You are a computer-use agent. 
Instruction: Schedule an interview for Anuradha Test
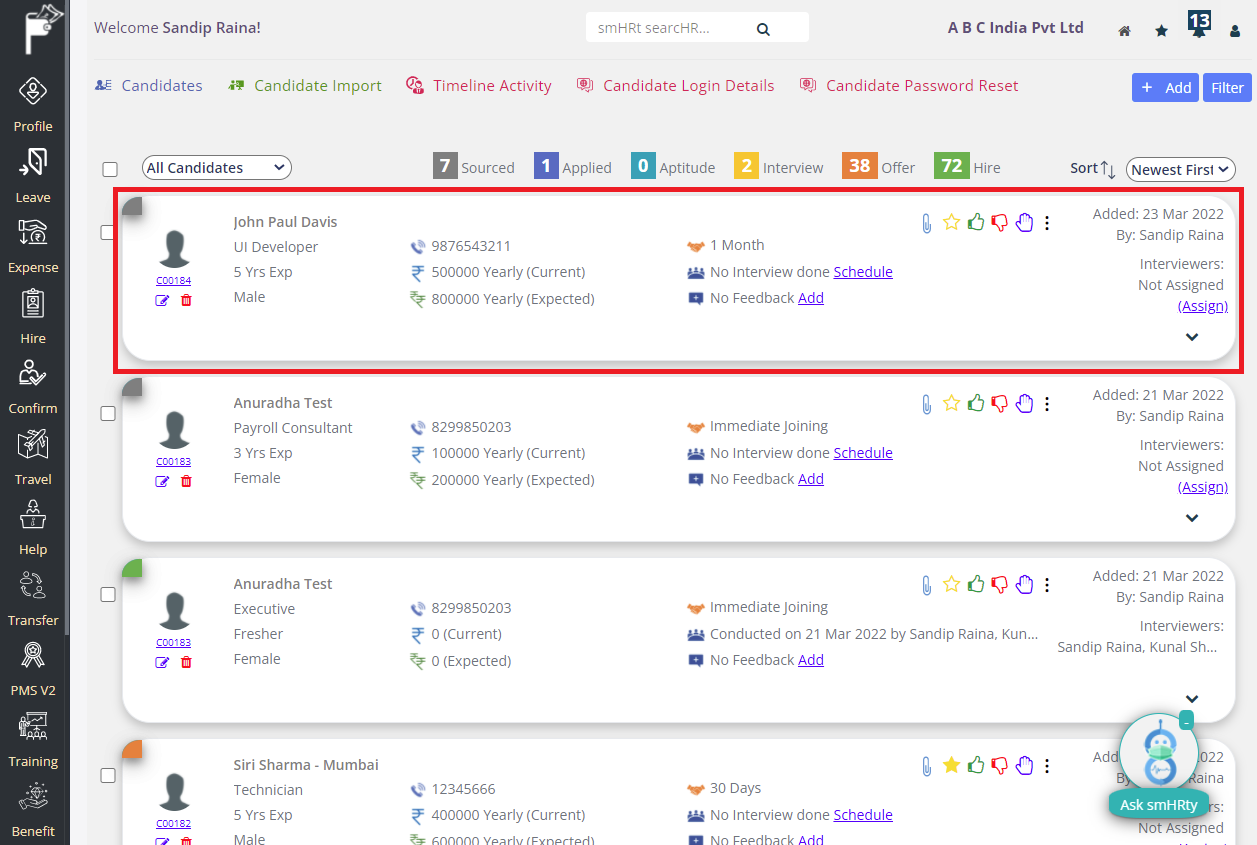[x=862, y=452]
